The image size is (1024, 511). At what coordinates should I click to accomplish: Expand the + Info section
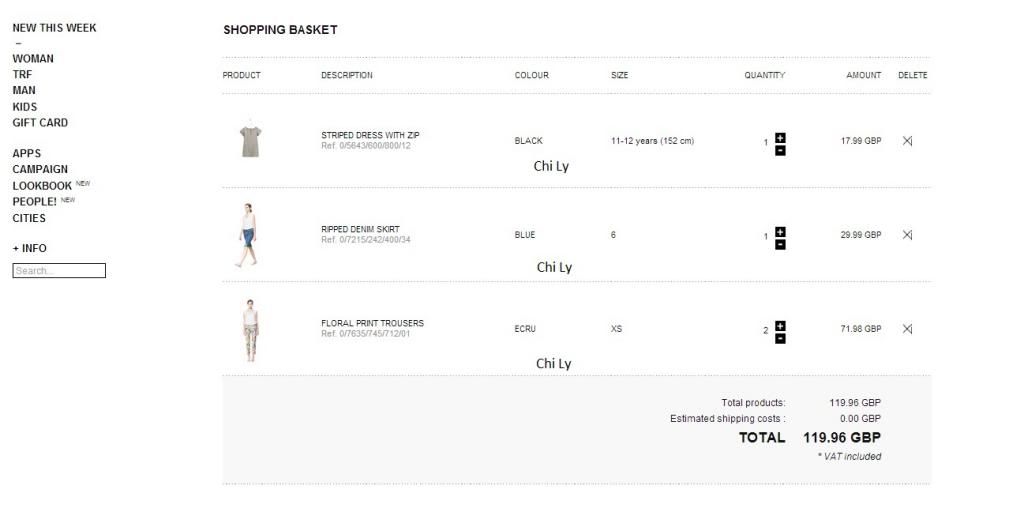[30, 248]
